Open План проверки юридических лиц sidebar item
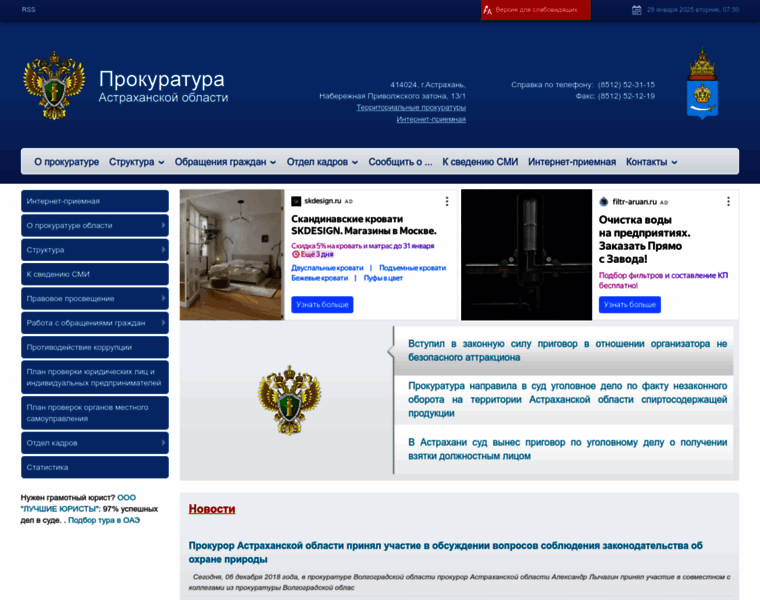Screen dimensions: 760x600 [x=95, y=377]
